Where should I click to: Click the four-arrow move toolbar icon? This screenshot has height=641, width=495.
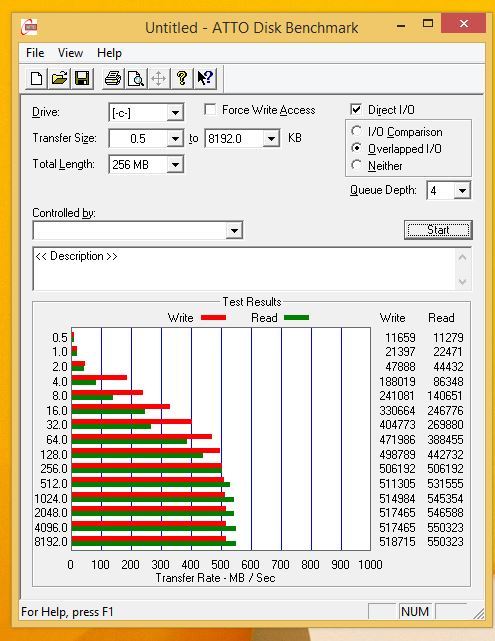[x=159, y=78]
